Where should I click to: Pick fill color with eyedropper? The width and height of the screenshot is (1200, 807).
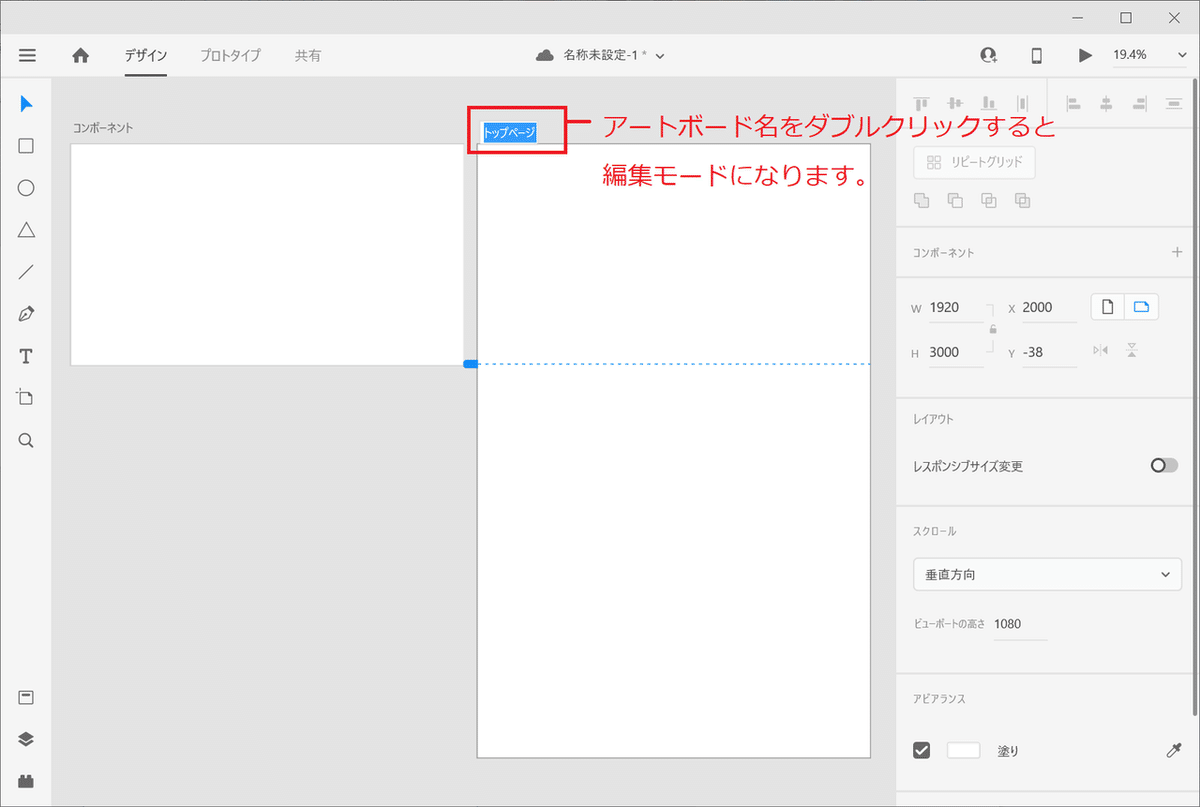point(1174,750)
